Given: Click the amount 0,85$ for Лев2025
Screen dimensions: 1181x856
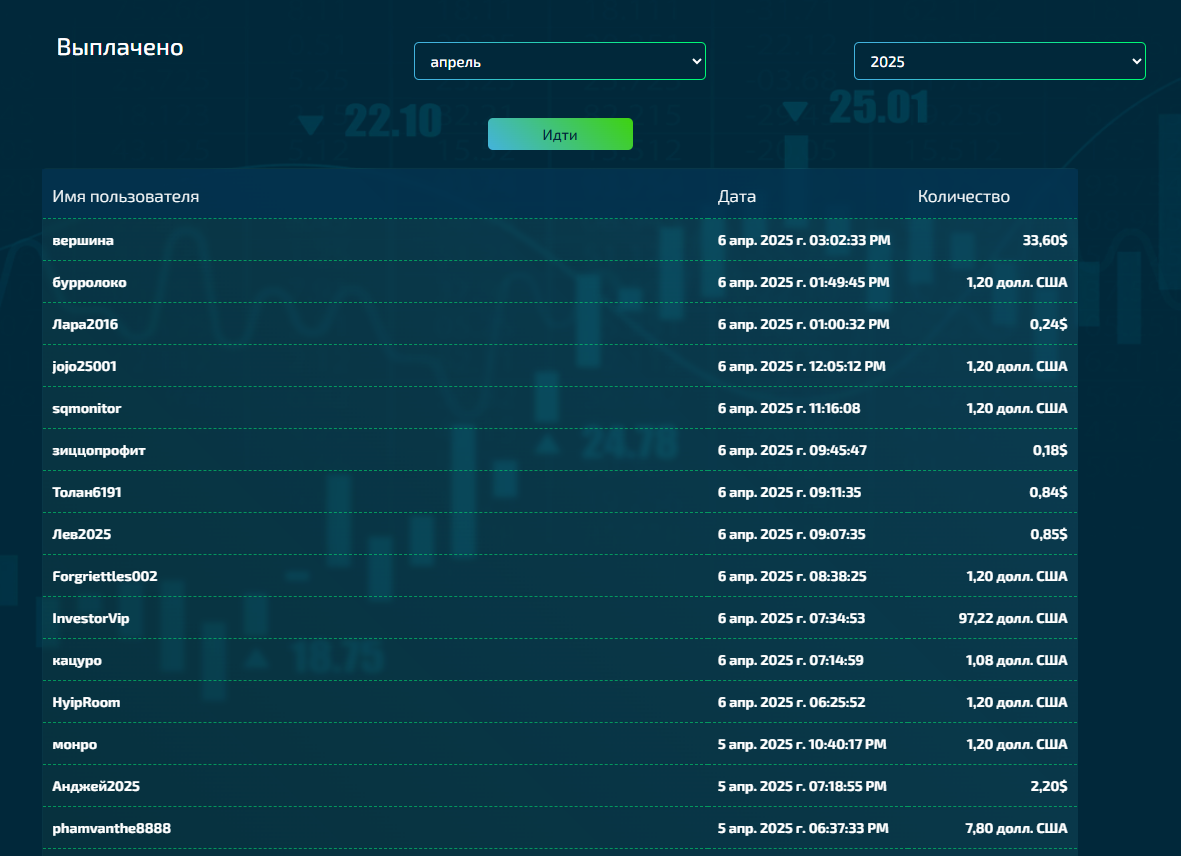Looking at the screenshot, I should (x=1048, y=535).
